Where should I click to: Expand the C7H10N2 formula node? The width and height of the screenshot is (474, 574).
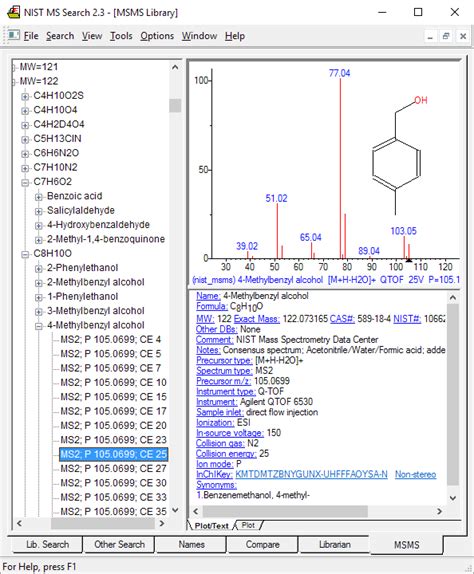25,168
